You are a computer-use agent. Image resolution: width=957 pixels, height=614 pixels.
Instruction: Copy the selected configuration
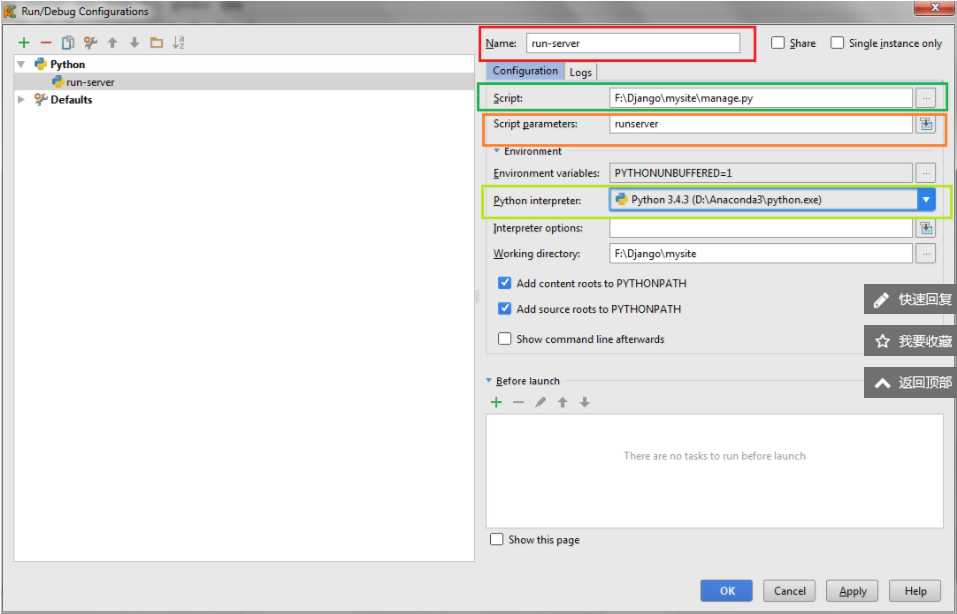pyautogui.click(x=68, y=43)
